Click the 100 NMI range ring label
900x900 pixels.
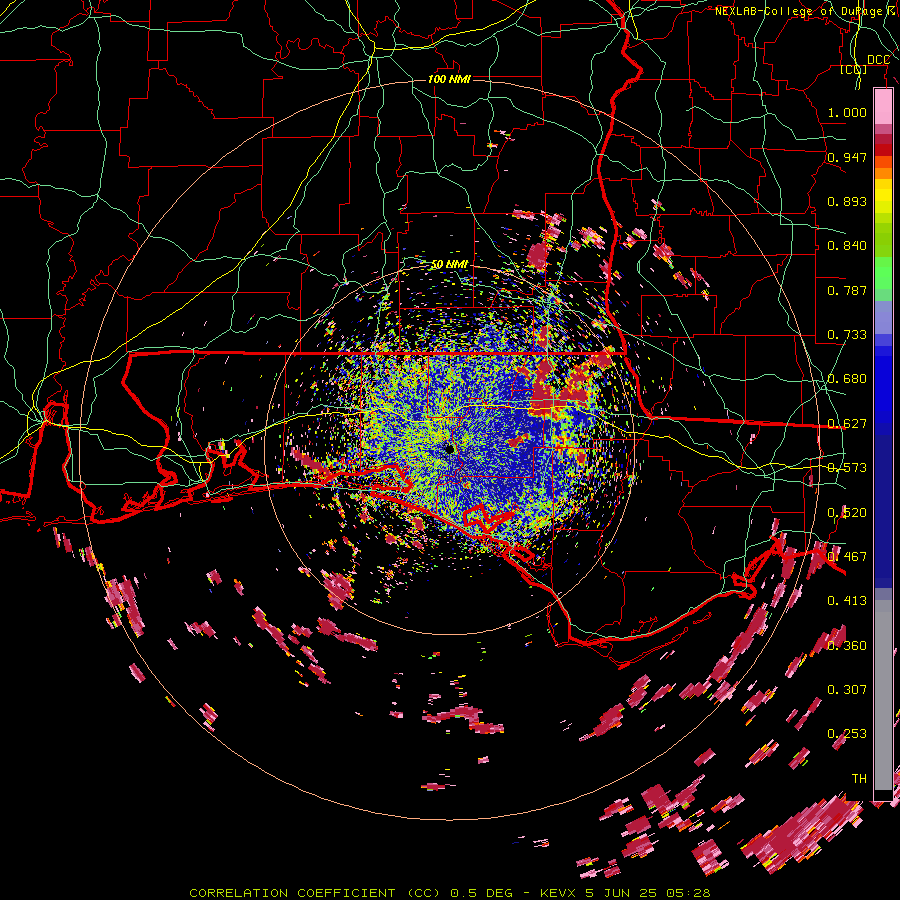(449, 79)
